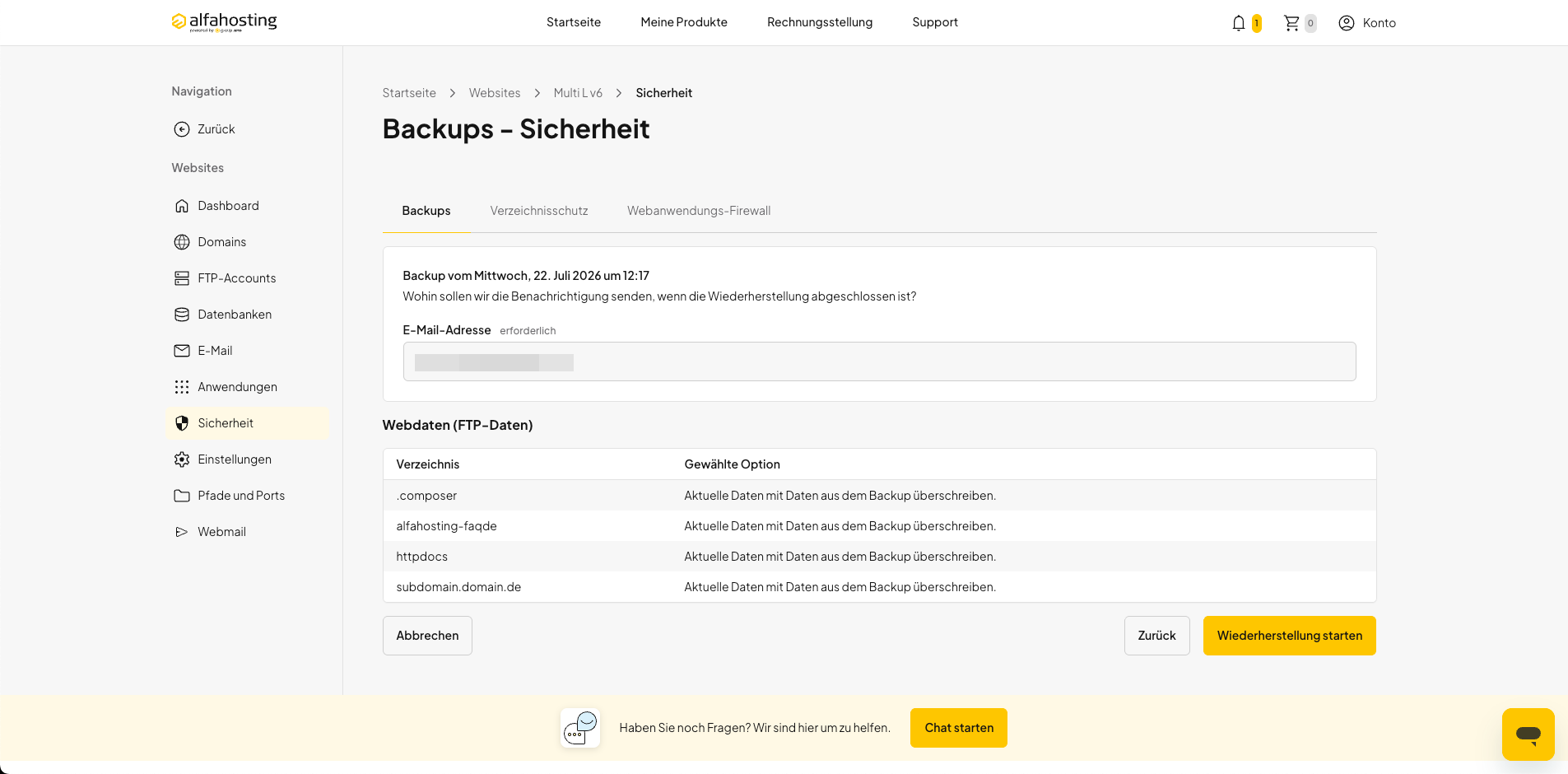Screen dimensions: 1568x774
Task: Click the Abbrechen button
Action: coord(427,636)
